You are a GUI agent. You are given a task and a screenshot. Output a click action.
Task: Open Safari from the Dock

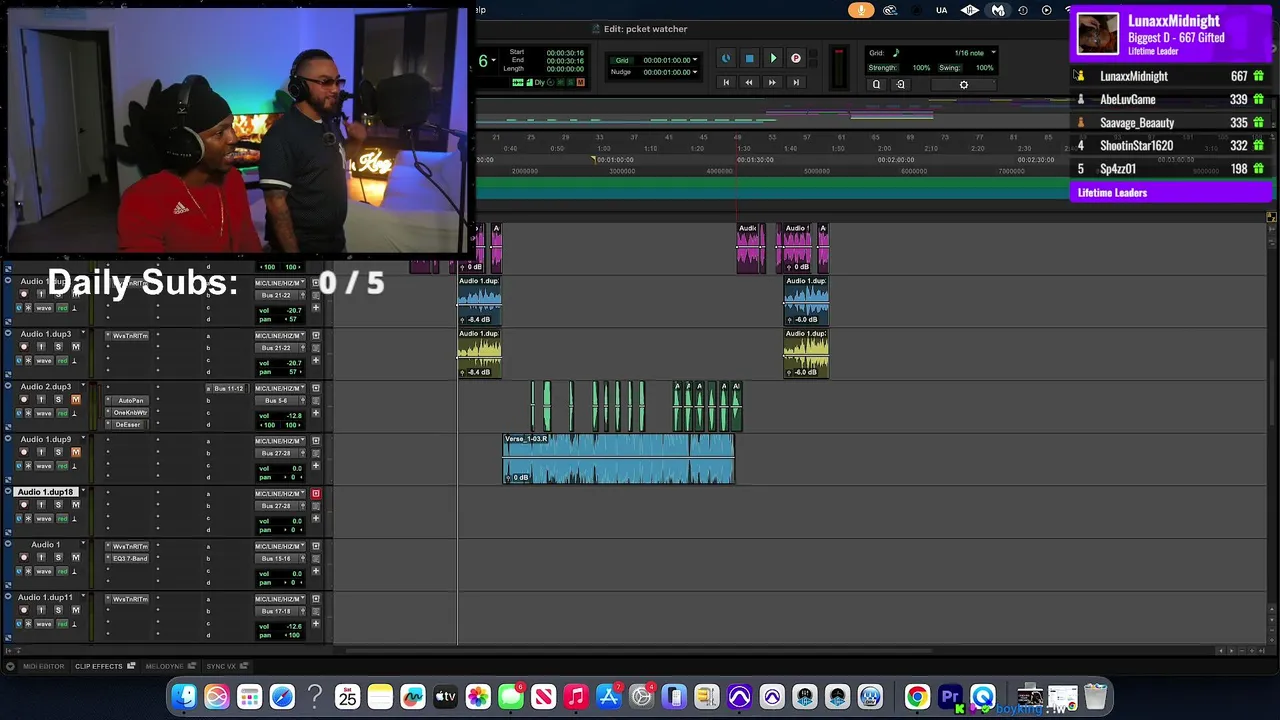282,697
